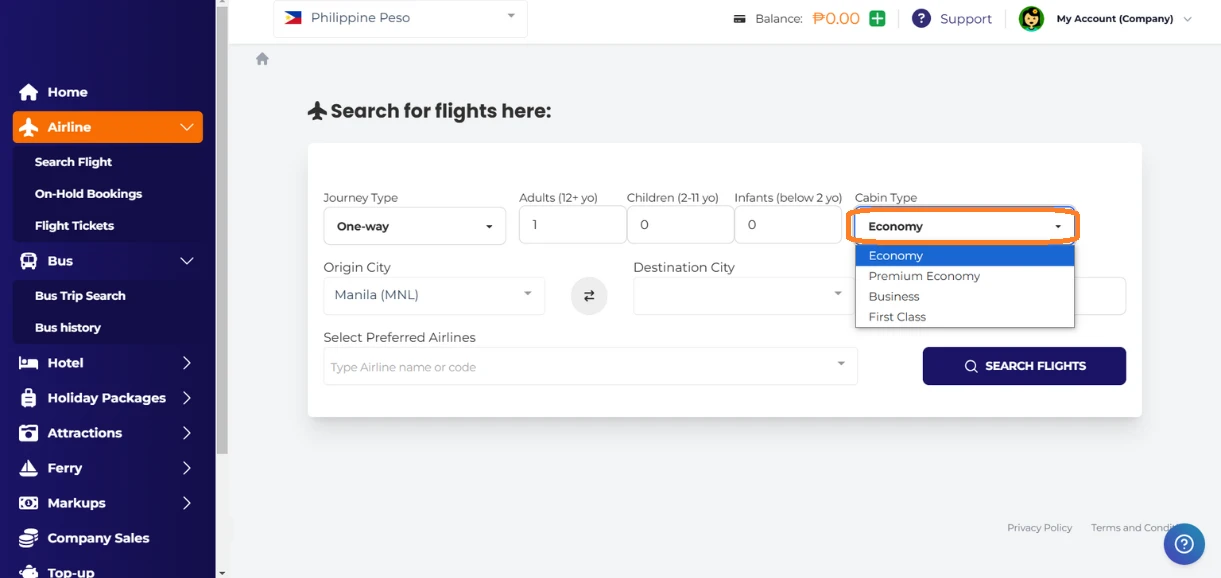Screen dimensions: 1221x578
Task: Click the Ferry boat icon in sidebar
Action: pos(29,468)
